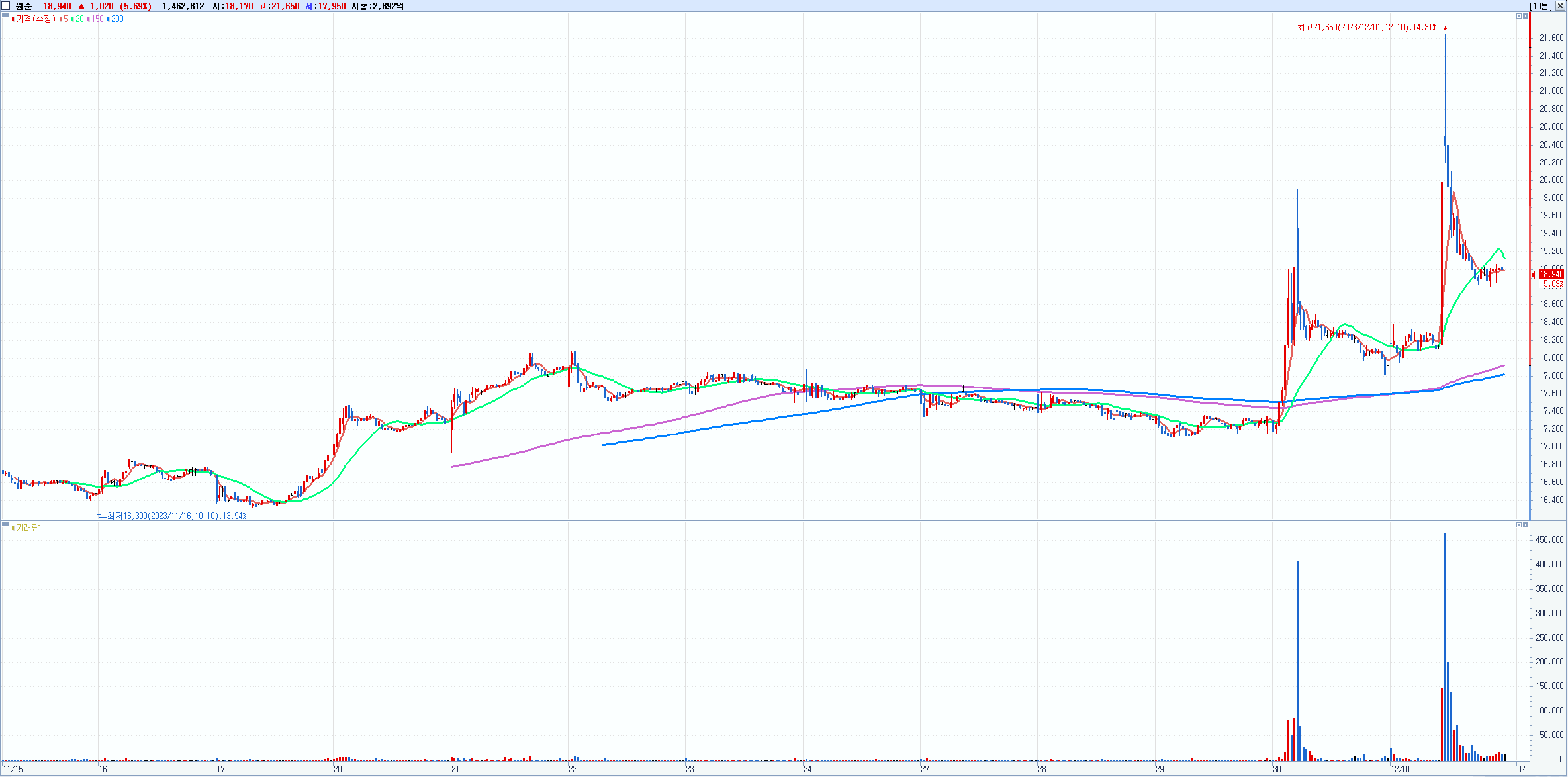The width and height of the screenshot is (1568, 777).
Task: Select the 200-period moving average legend
Action: (116, 19)
